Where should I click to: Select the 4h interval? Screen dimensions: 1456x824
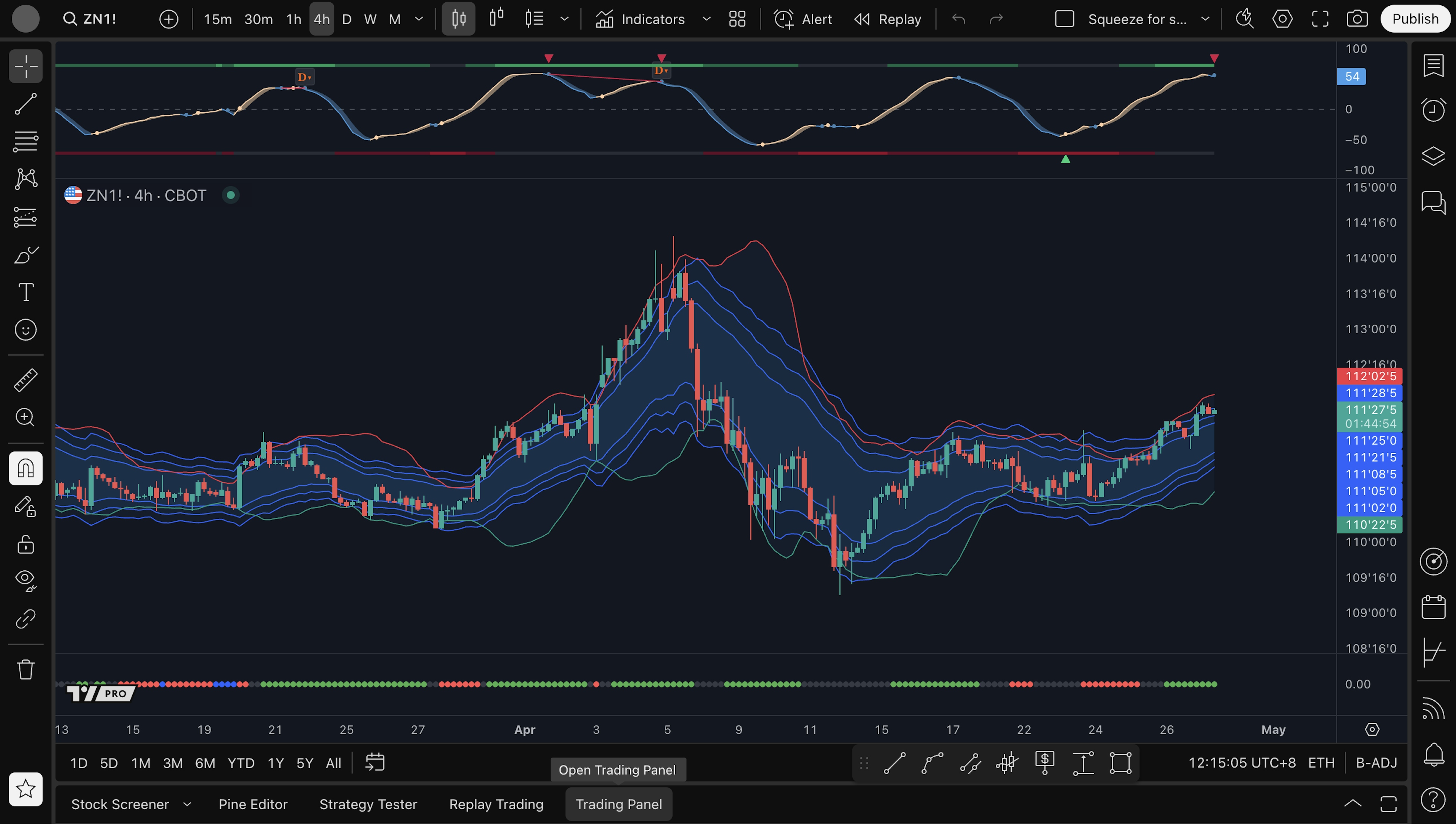(322, 19)
